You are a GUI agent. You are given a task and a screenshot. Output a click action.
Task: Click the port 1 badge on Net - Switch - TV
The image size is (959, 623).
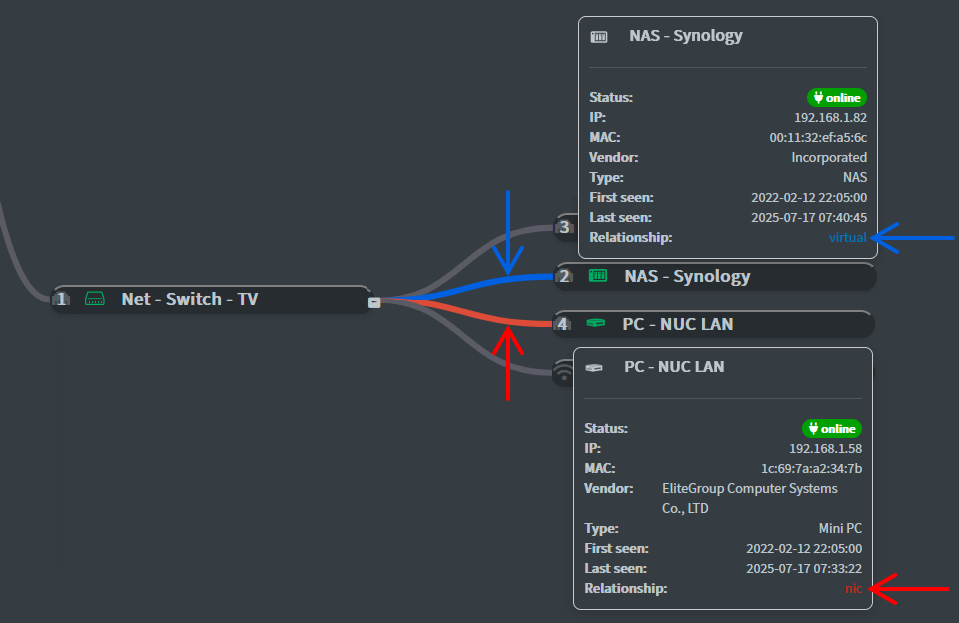pos(62,299)
